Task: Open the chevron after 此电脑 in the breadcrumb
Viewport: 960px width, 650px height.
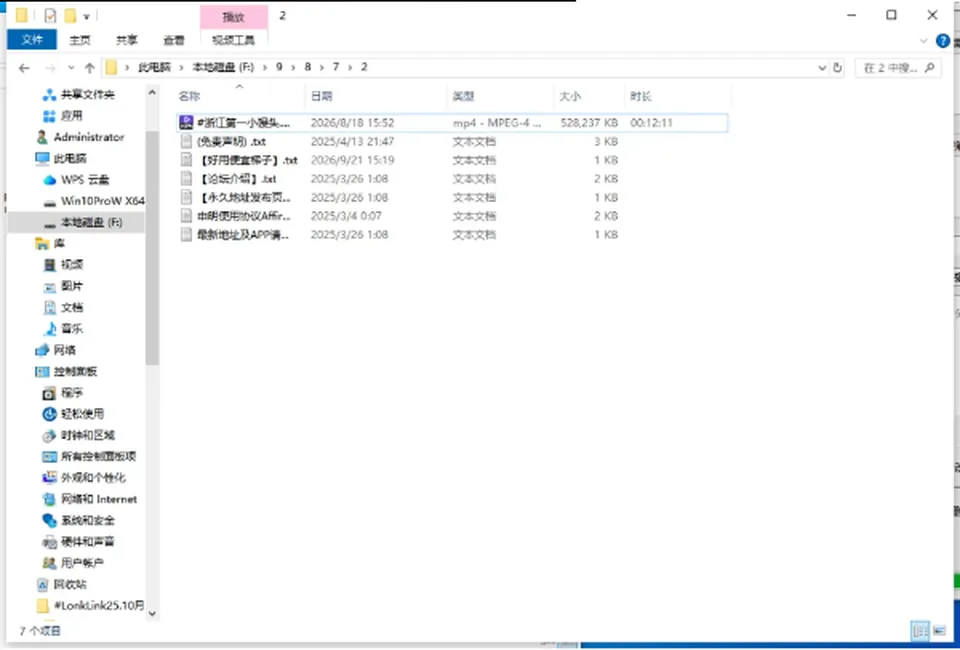Action: tap(182, 67)
